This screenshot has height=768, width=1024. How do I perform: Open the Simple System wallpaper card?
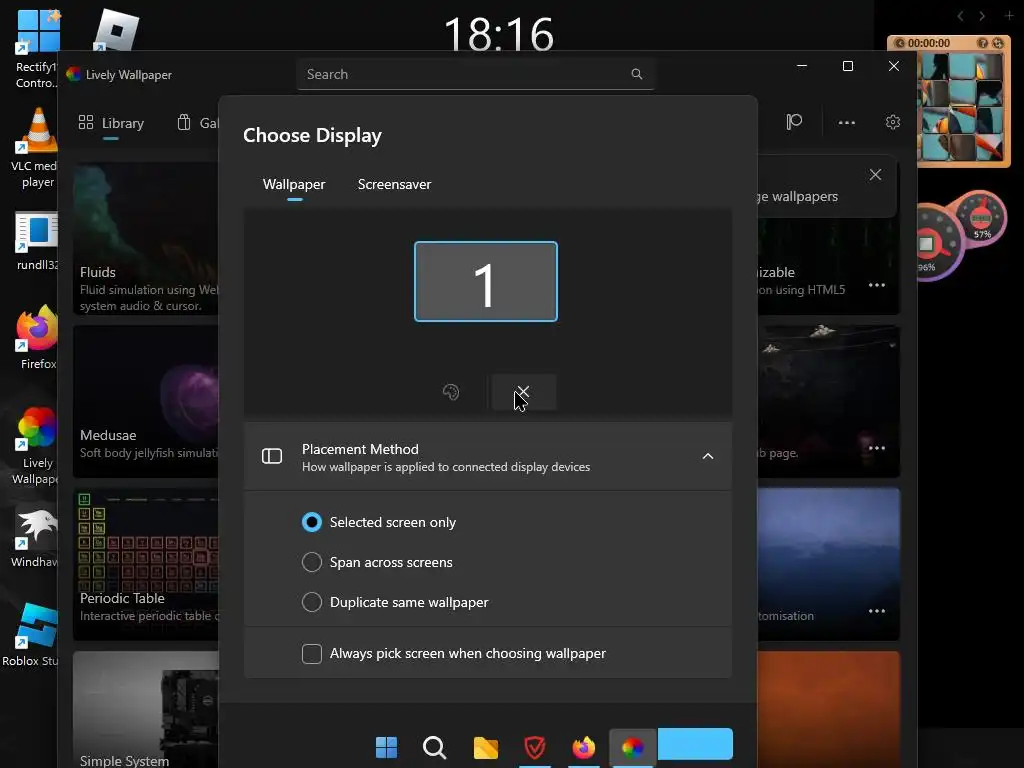pos(146,709)
